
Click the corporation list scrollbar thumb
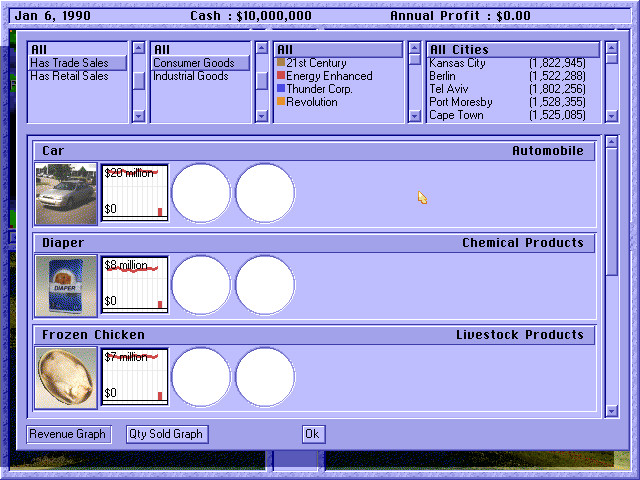pyautogui.click(x=414, y=60)
